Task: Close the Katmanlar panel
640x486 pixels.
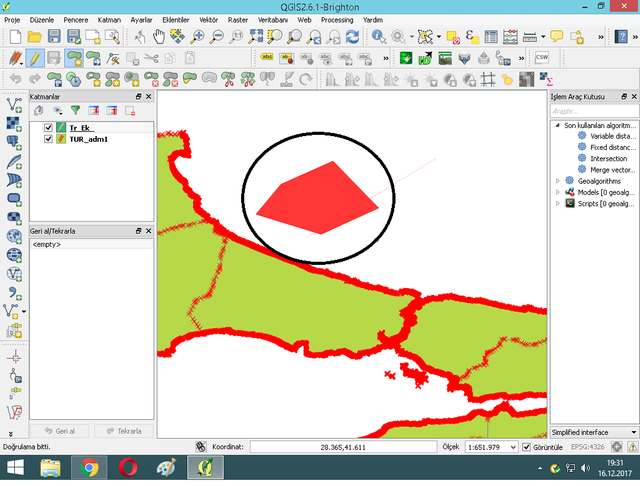Action: point(149,96)
